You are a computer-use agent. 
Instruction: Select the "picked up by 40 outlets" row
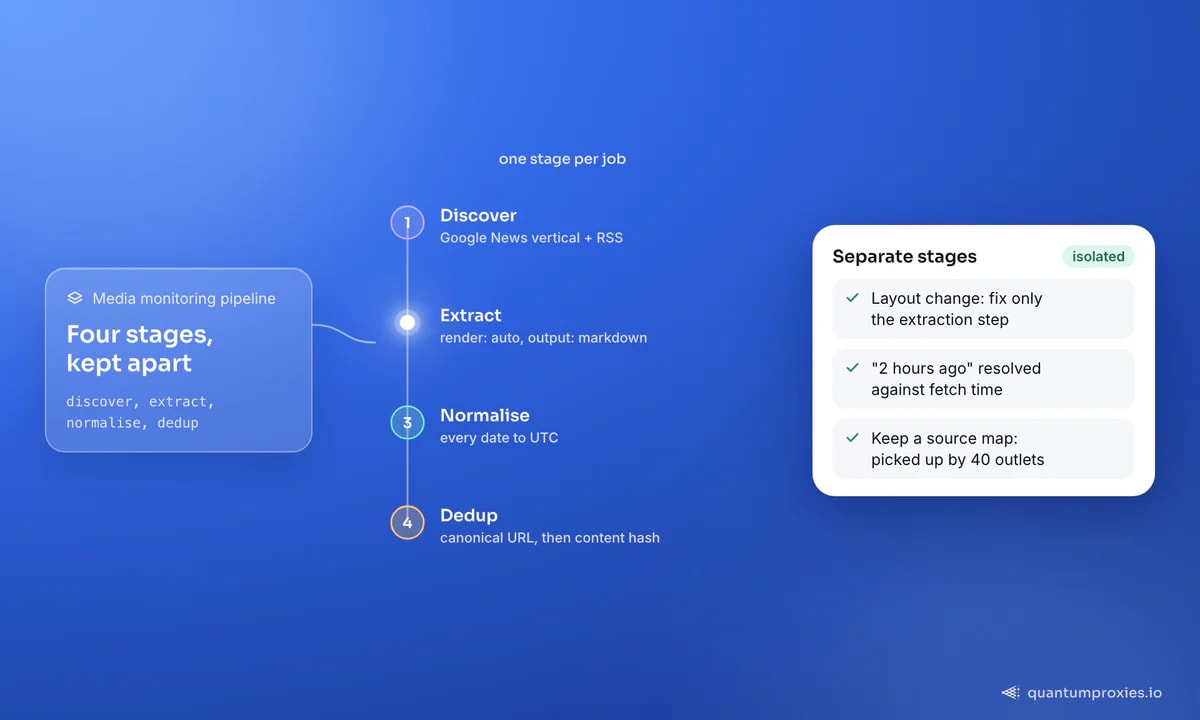[x=983, y=449]
